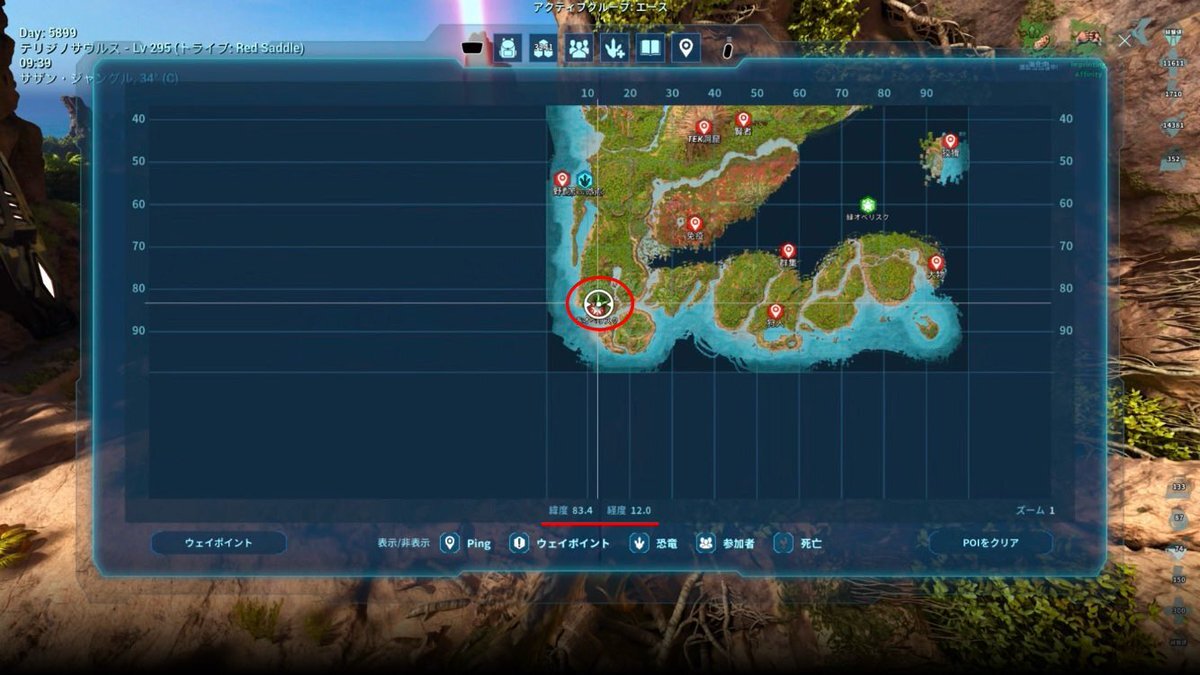Click the ズーム 1 zoom label

tap(1035, 510)
